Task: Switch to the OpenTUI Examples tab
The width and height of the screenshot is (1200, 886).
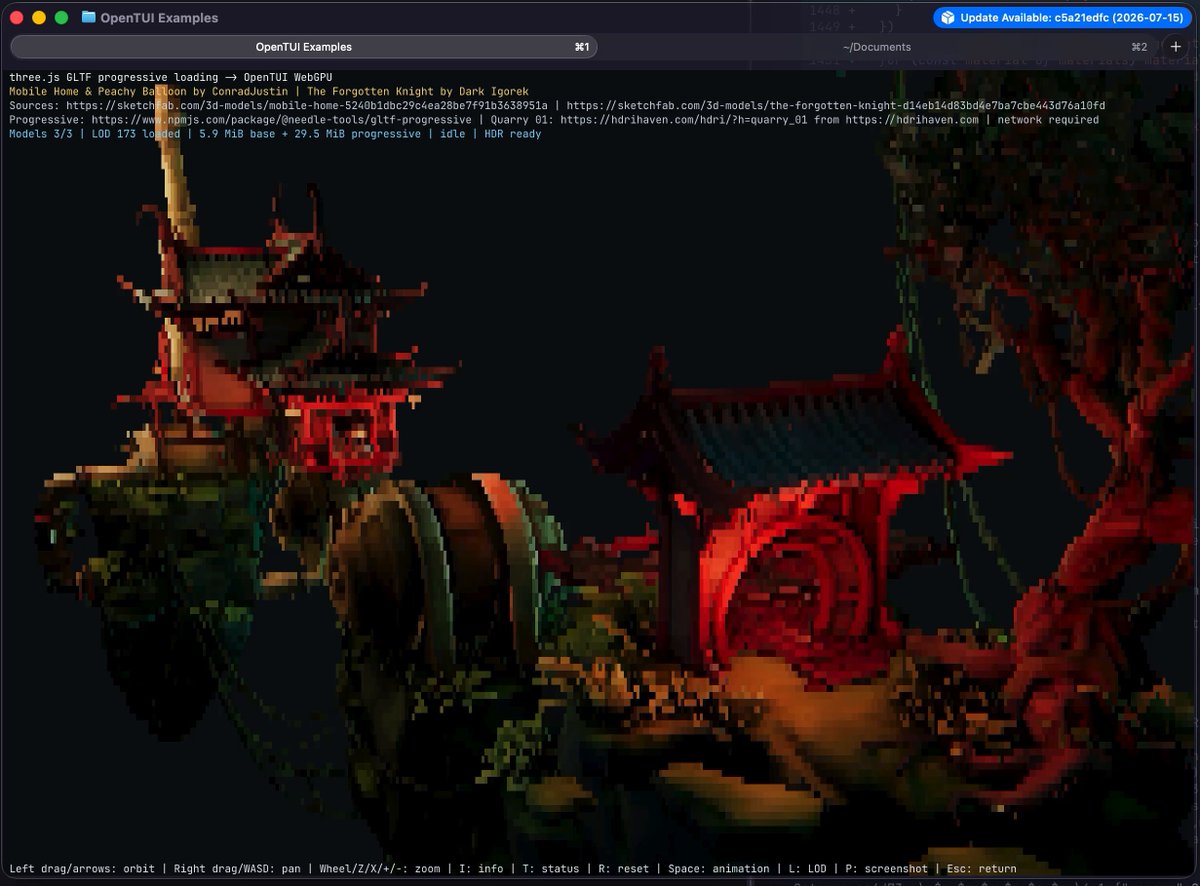Action: [x=304, y=47]
